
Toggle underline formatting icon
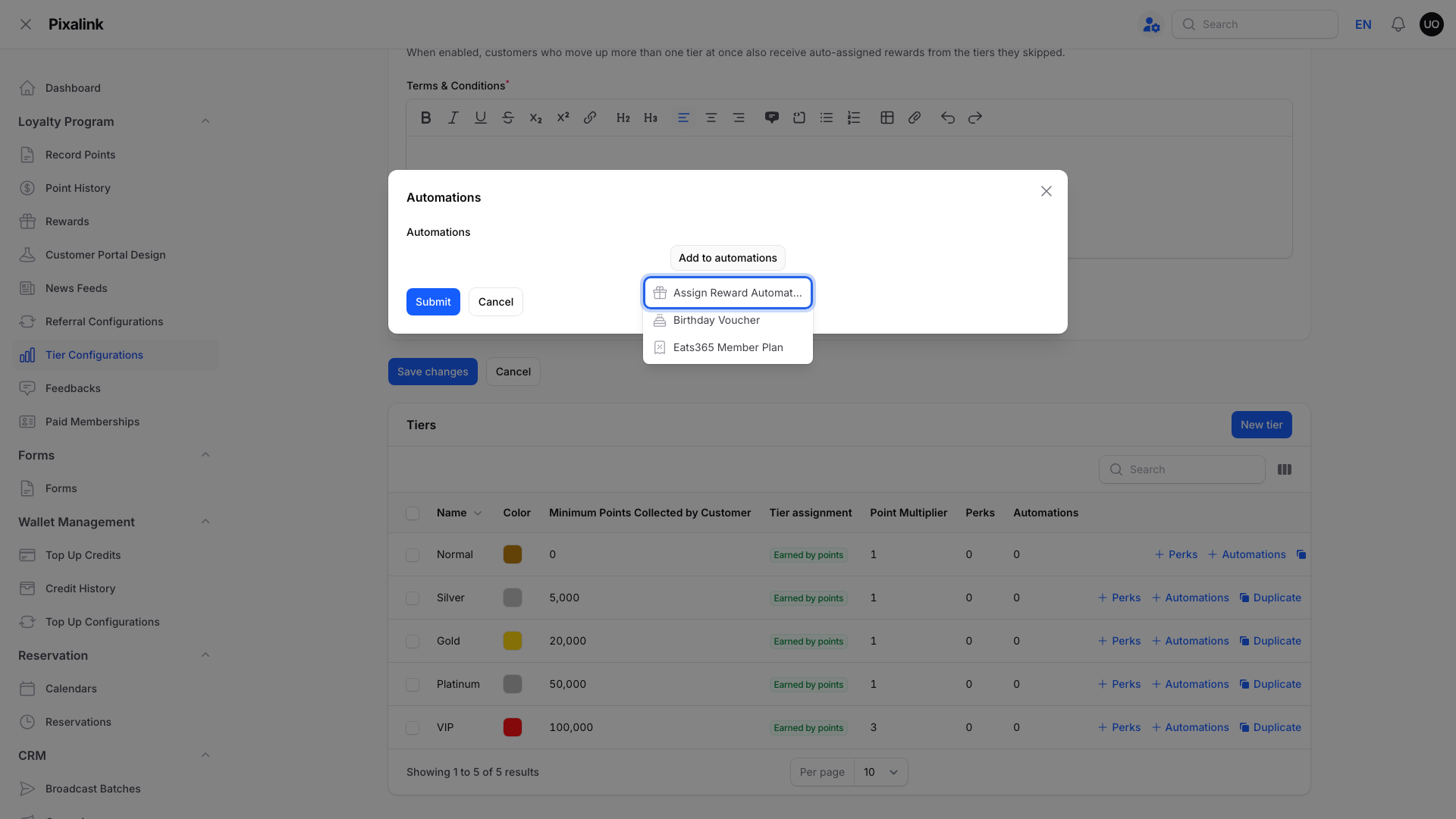point(480,118)
